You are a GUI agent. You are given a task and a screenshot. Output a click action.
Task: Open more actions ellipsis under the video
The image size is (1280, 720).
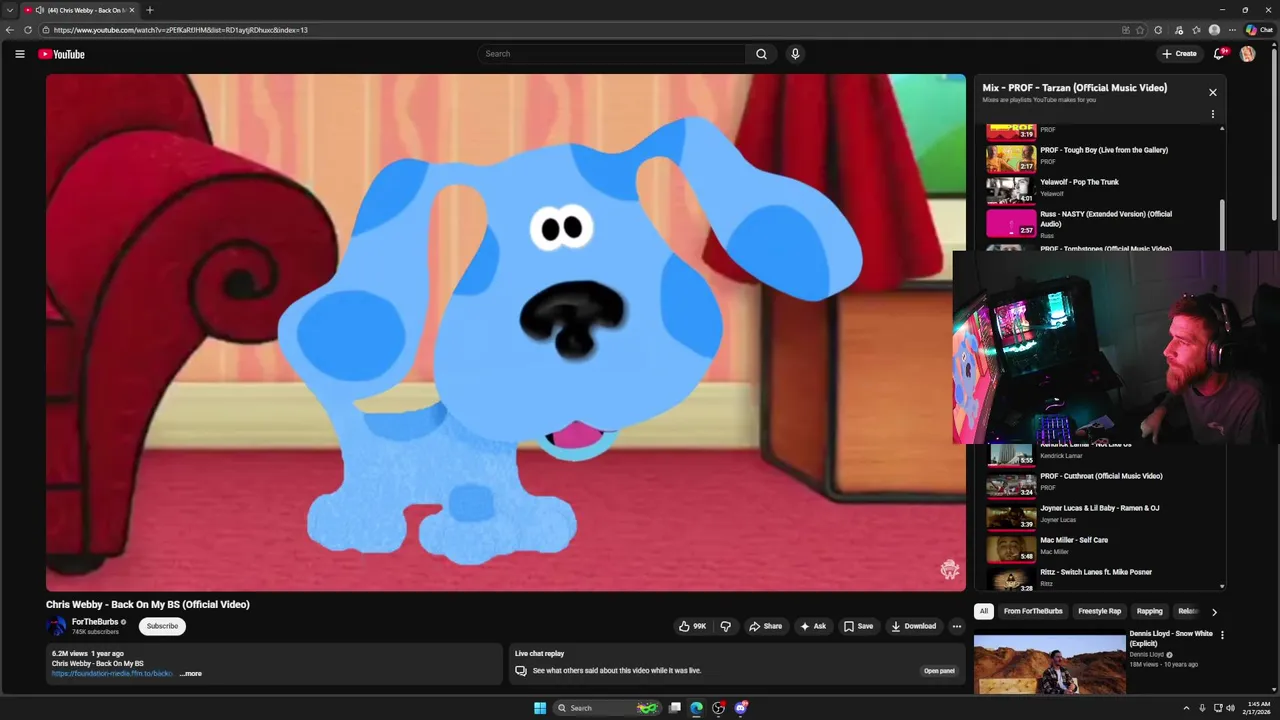click(957, 626)
